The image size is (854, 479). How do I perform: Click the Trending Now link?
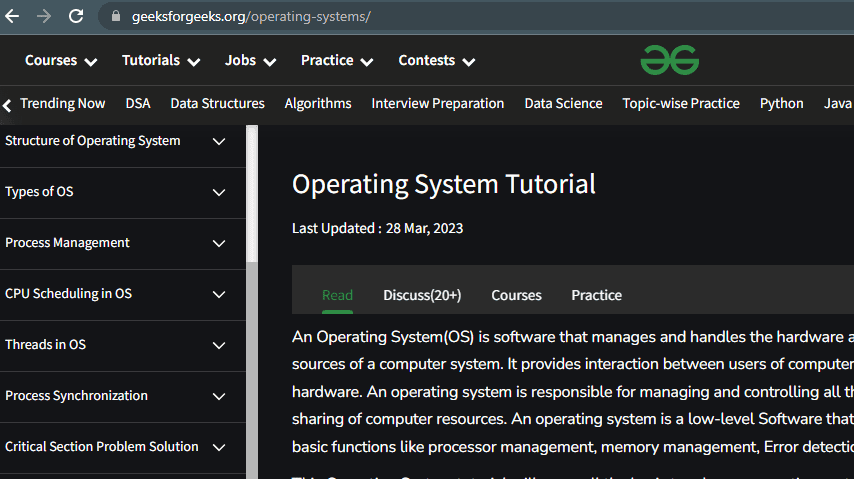63,104
